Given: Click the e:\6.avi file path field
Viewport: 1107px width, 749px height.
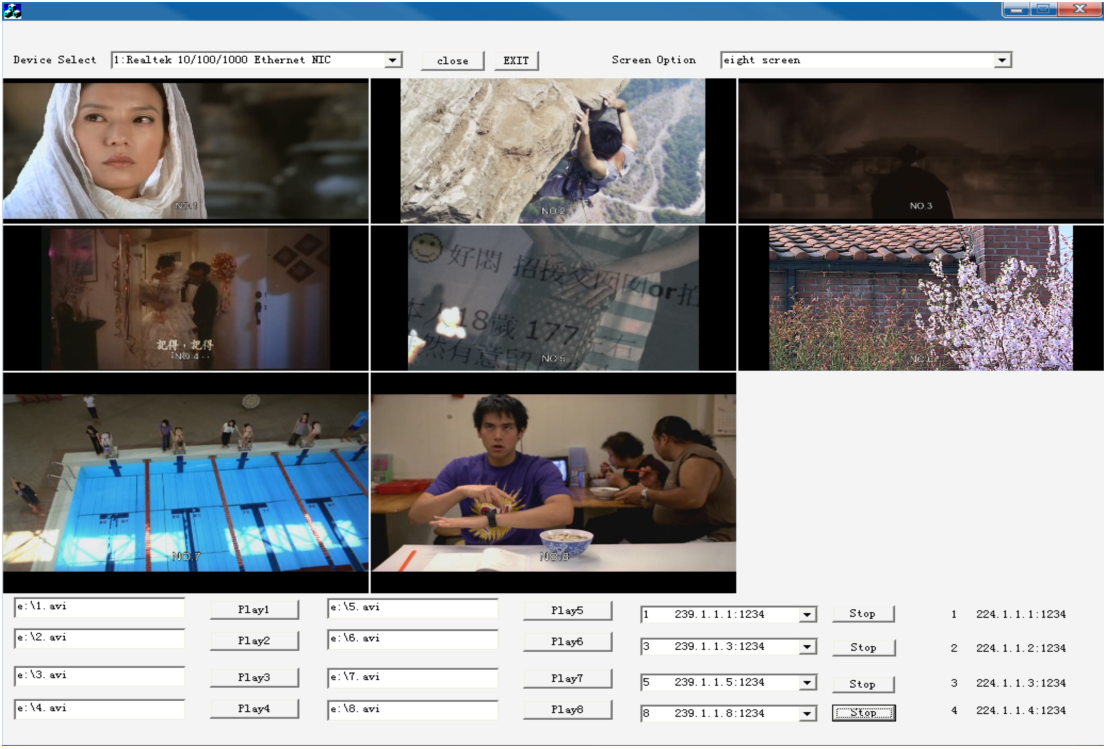Looking at the screenshot, I should (x=413, y=639).
